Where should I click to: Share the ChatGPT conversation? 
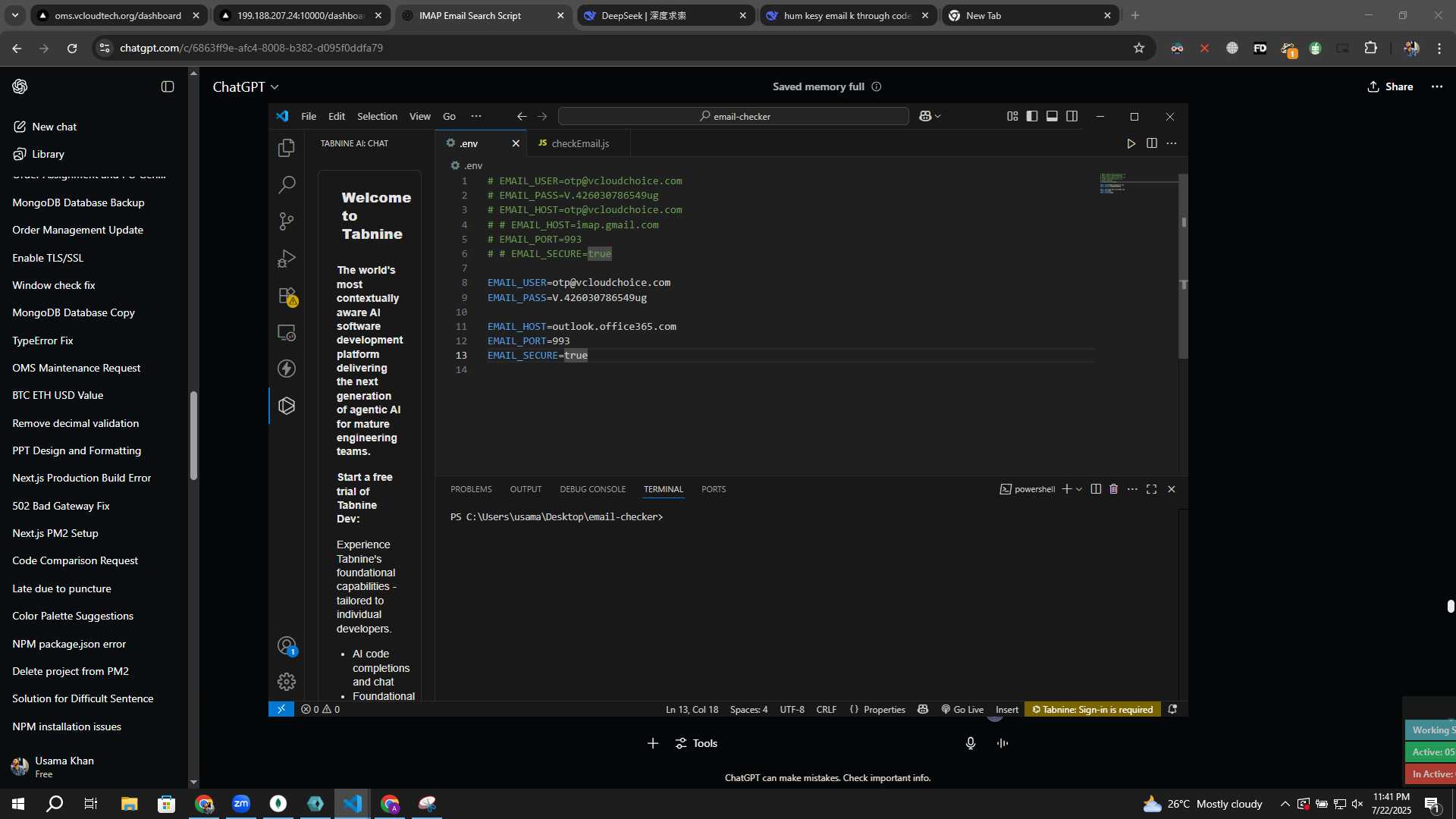[1391, 86]
